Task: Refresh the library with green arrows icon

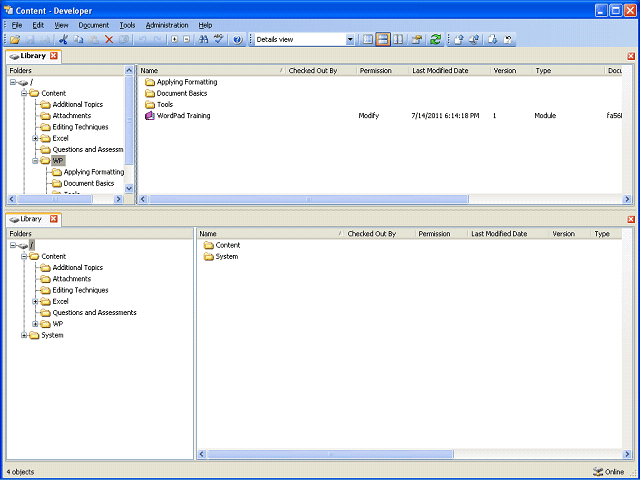Action: click(436, 40)
